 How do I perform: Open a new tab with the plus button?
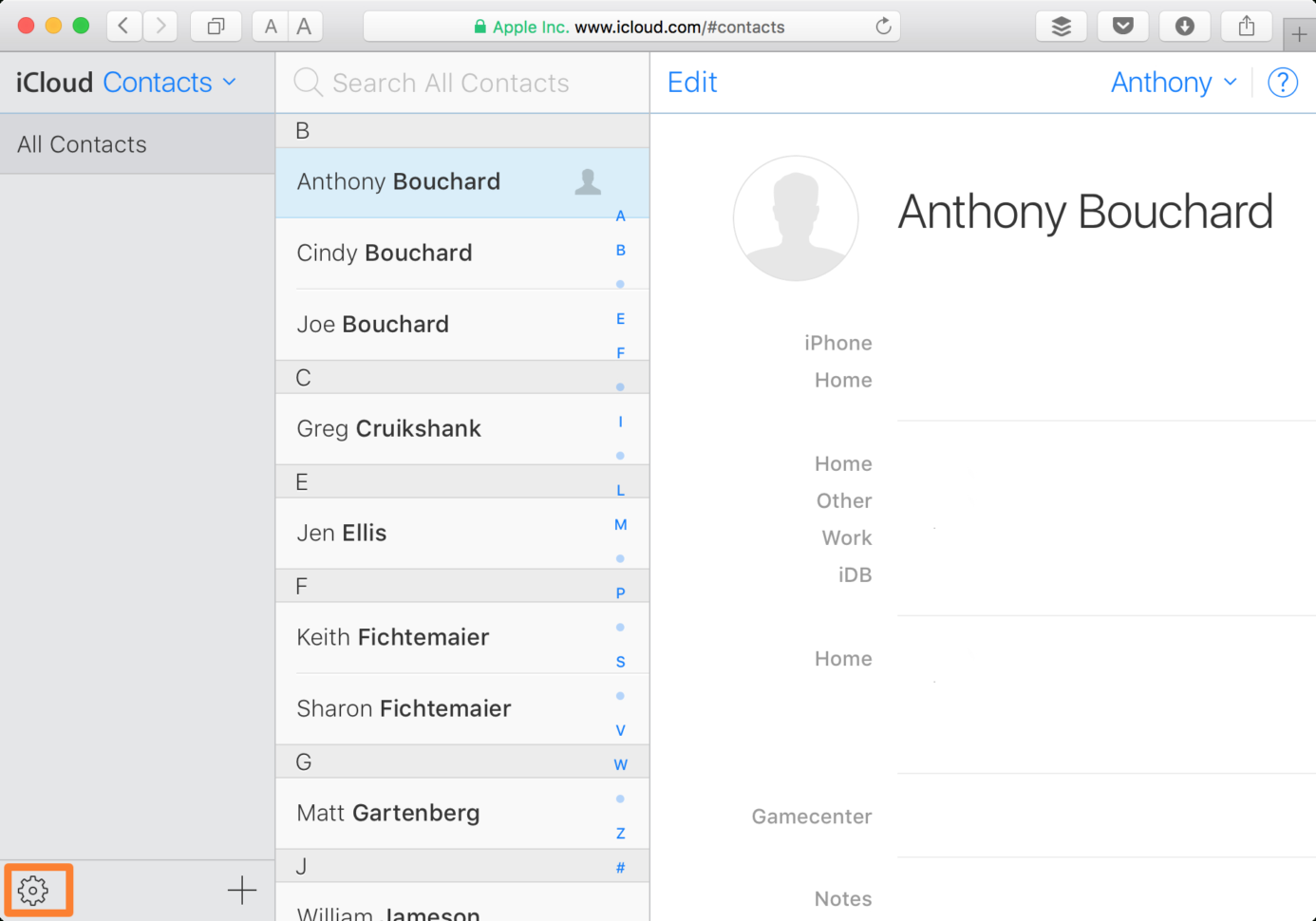tap(1298, 35)
